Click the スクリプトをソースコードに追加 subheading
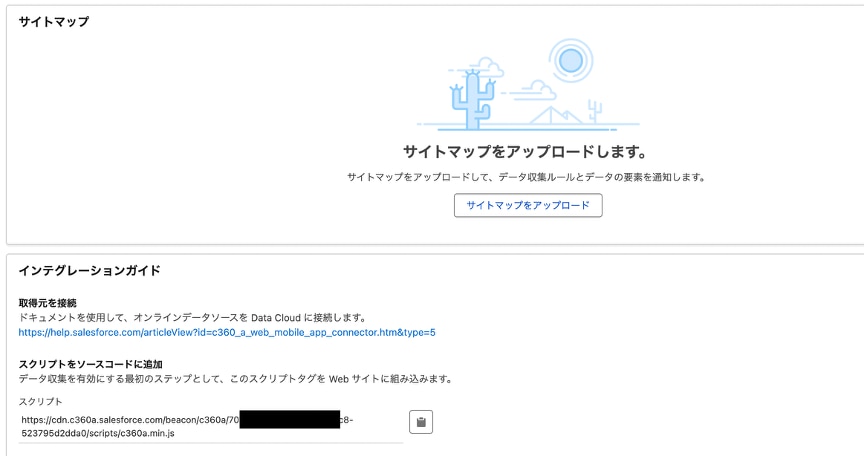The width and height of the screenshot is (864, 456). (90, 364)
